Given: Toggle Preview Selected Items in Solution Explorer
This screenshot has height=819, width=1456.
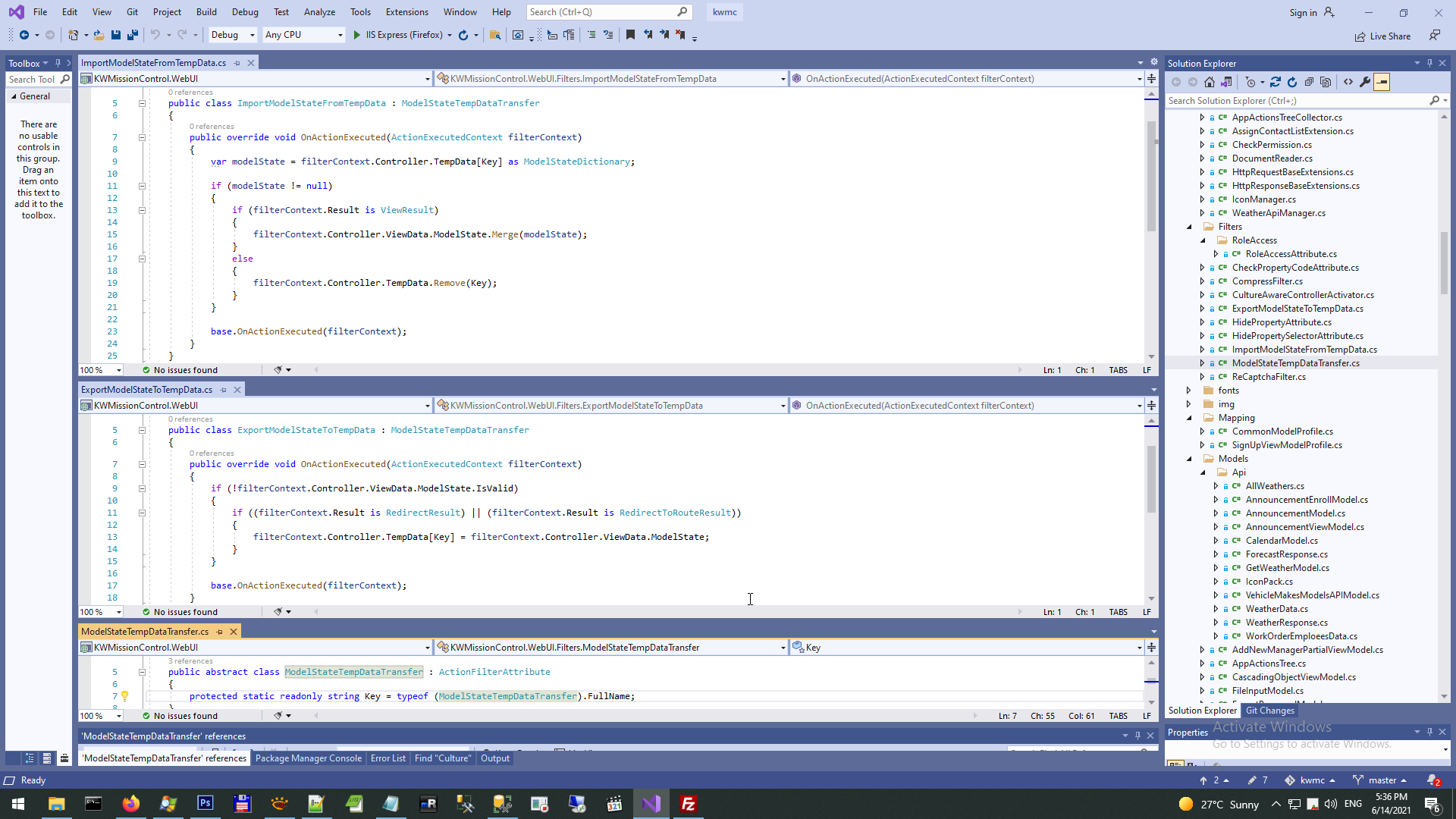Looking at the screenshot, I should coord(1382,82).
